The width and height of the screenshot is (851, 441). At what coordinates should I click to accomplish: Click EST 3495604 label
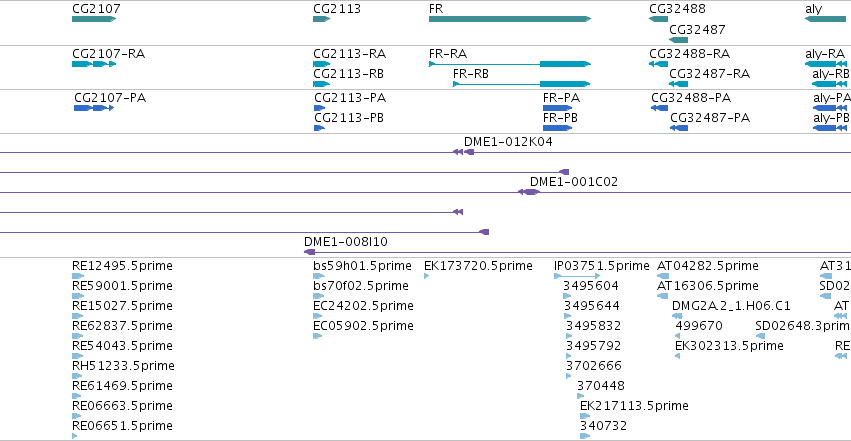pyautogui.click(x=591, y=286)
